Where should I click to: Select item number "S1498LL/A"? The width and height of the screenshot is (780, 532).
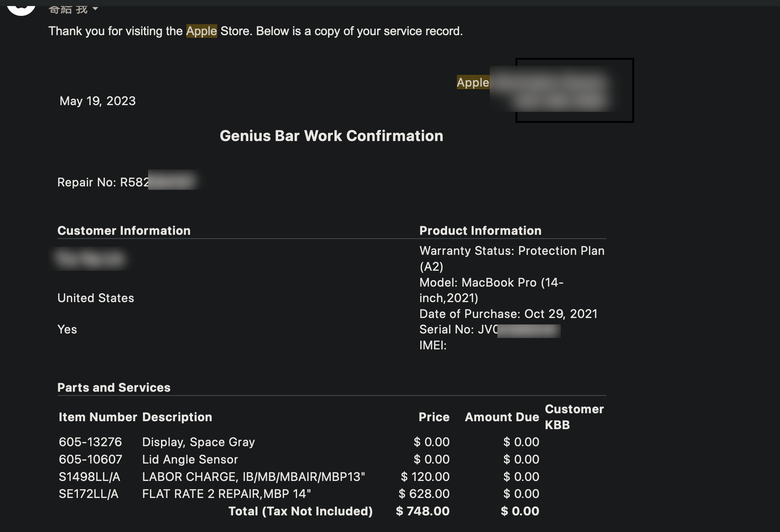pos(90,476)
